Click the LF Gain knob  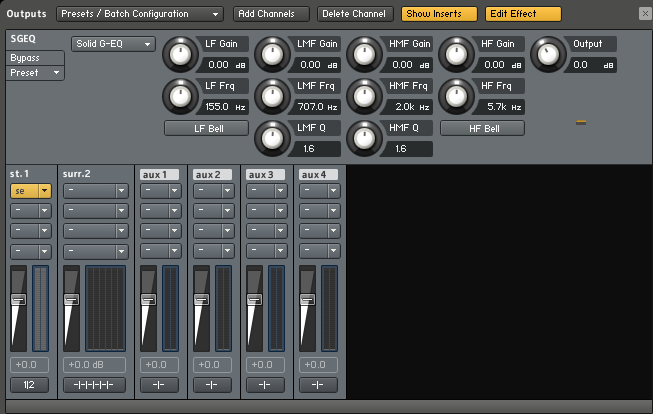[x=180, y=55]
